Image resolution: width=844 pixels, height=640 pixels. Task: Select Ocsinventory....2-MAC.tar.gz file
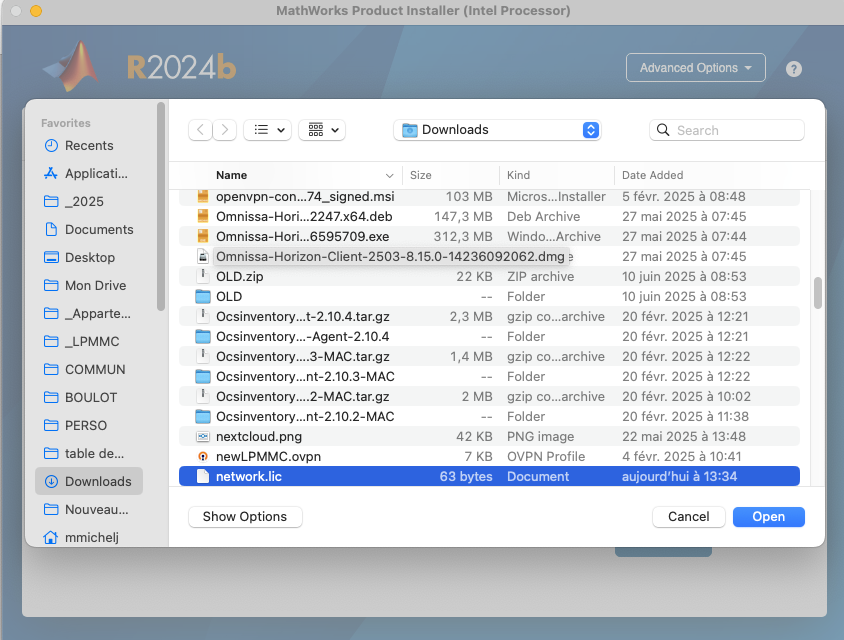pos(489,396)
